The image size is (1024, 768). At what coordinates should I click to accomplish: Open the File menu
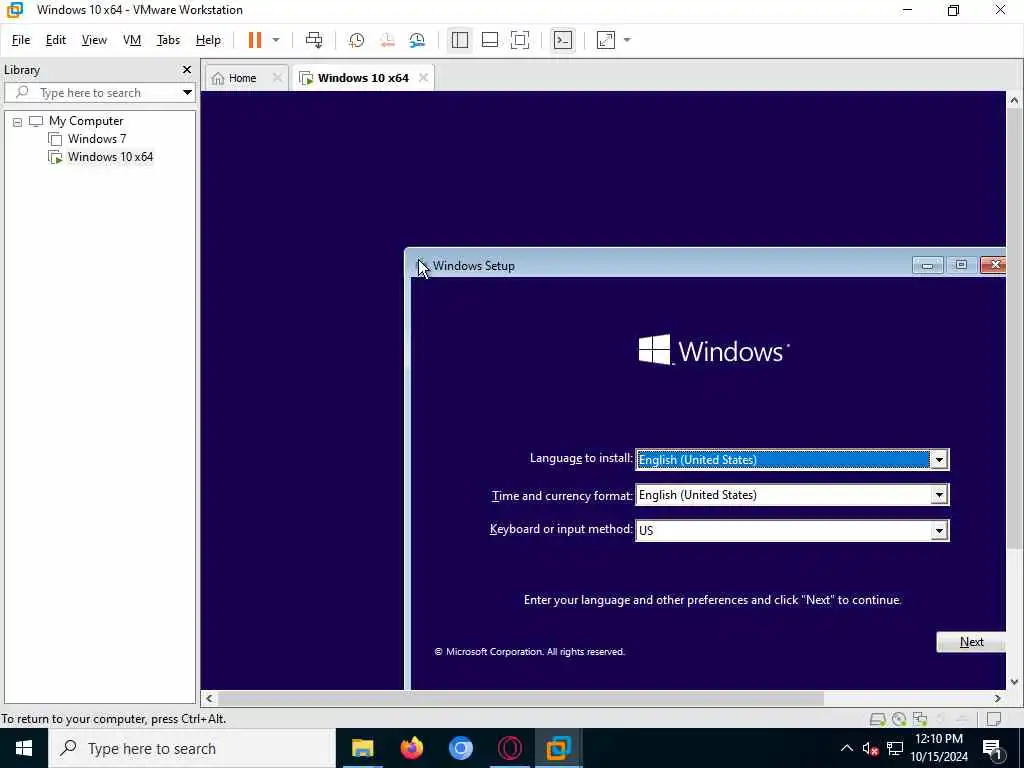(x=21, y=40)
